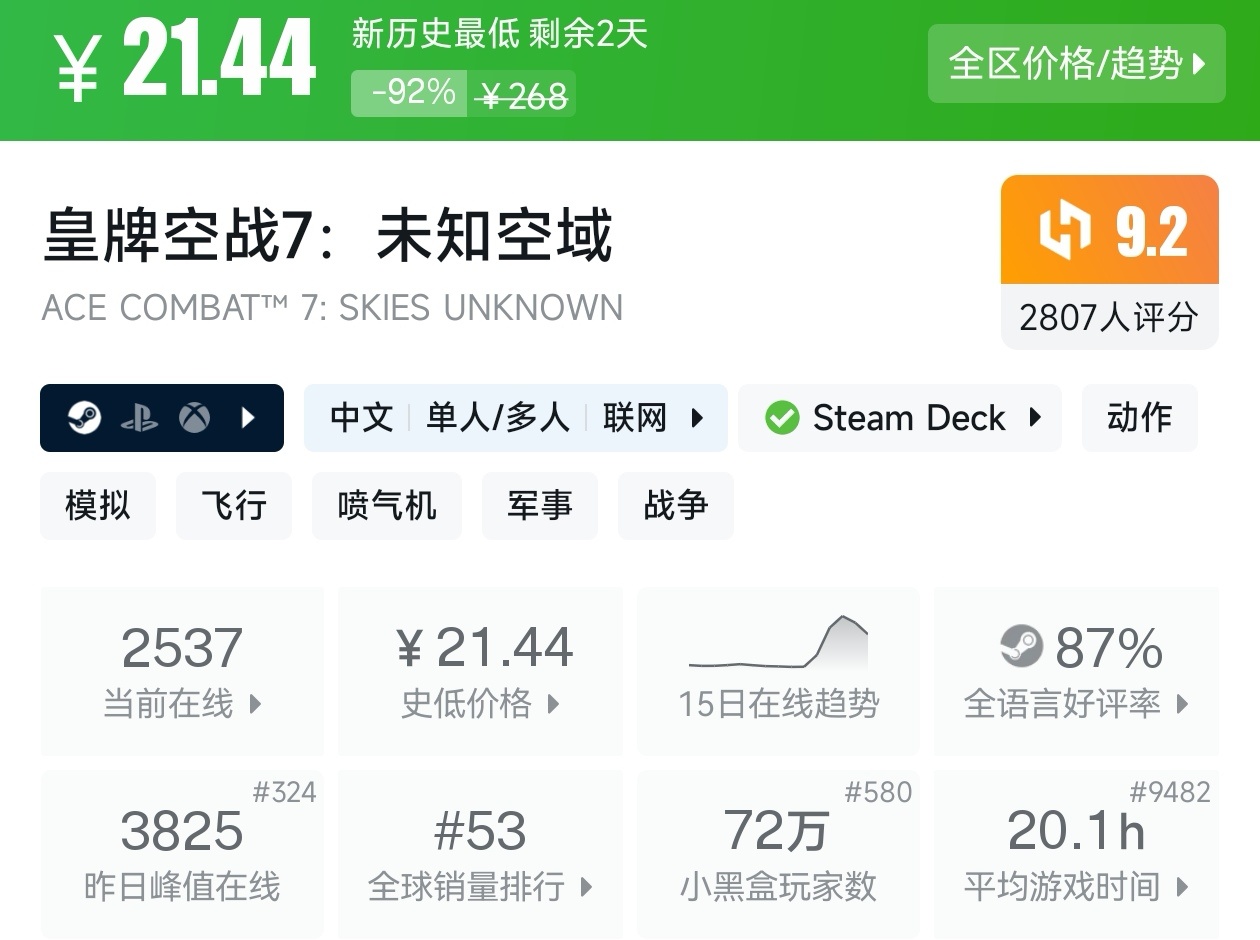1260x940 pixels.
Task: Open the 军事 tag
Action: 540,506
